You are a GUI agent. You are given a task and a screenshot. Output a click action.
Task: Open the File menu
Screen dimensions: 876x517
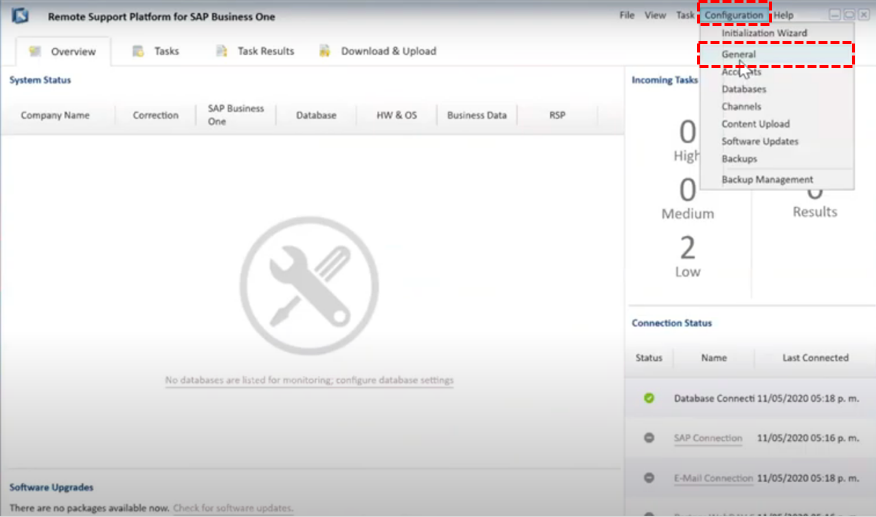click(627, 15)
